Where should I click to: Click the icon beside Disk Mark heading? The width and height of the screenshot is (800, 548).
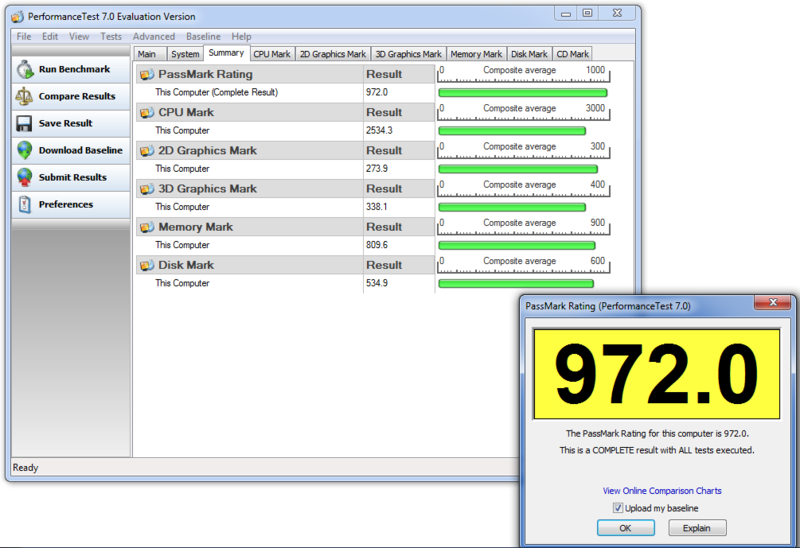pos(147,265)
